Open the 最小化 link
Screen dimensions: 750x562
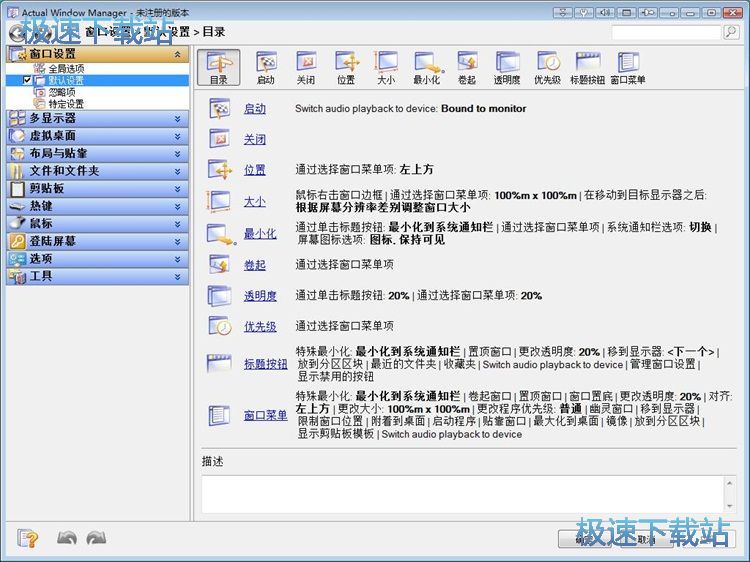pyautogui.click(x=260, y=233)
